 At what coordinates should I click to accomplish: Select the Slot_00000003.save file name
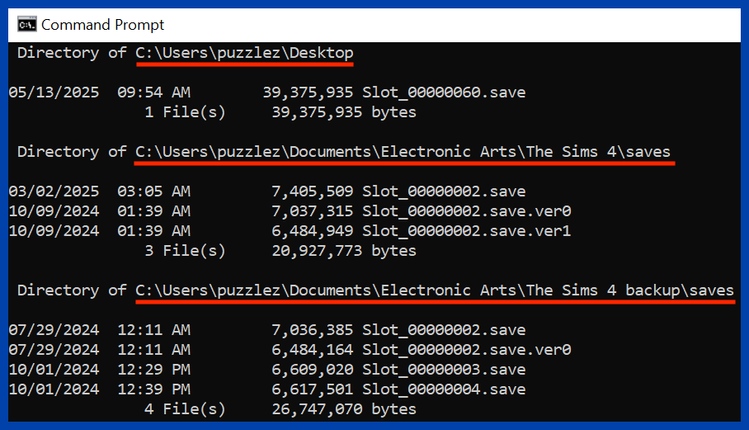pyautogui.click(x=444, y=369)
